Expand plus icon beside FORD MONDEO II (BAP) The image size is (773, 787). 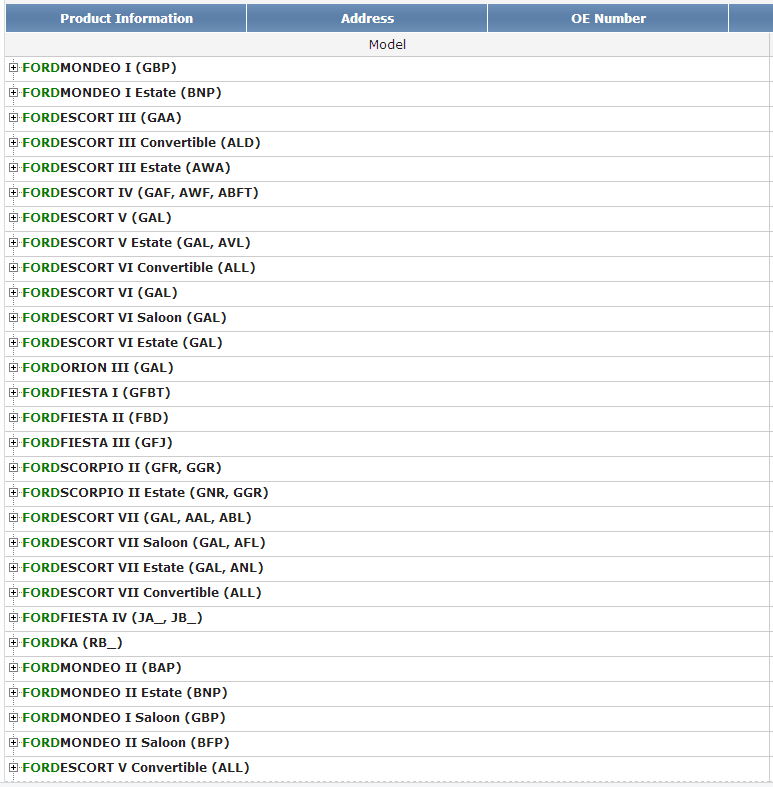coord(14,668)
